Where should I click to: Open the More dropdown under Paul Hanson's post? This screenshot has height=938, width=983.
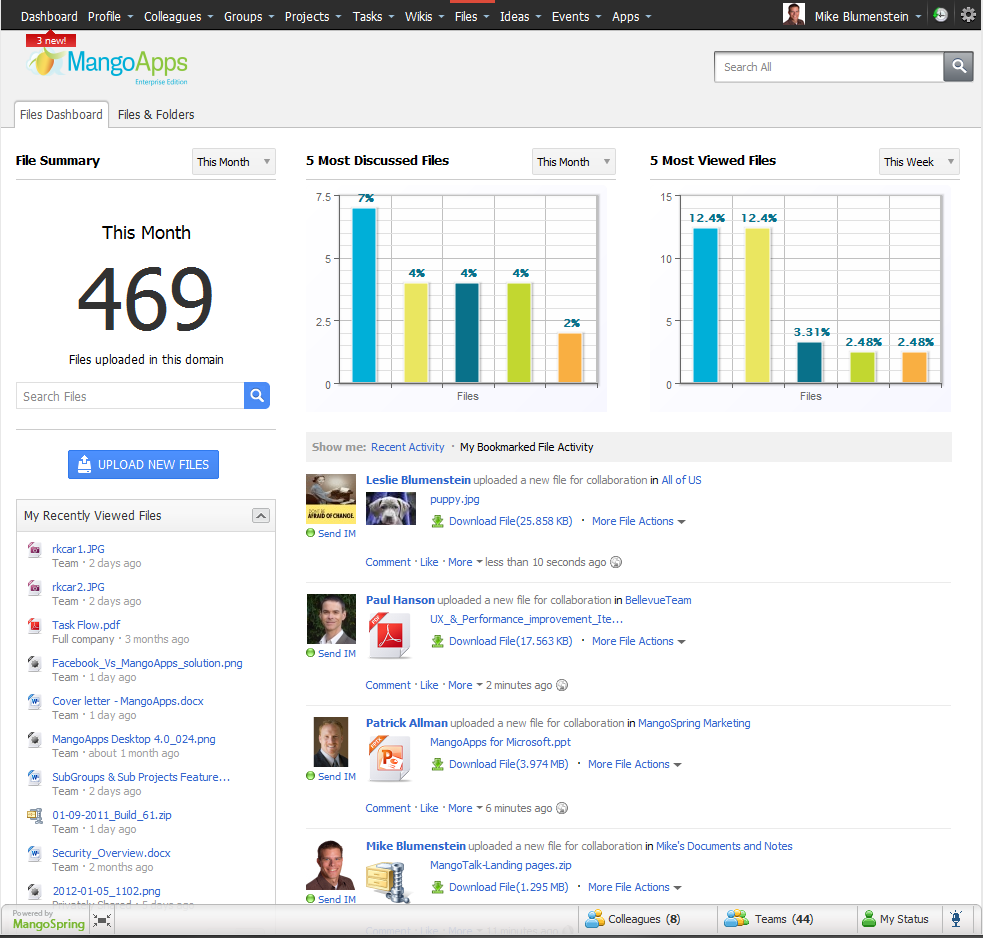pos(465,685)
